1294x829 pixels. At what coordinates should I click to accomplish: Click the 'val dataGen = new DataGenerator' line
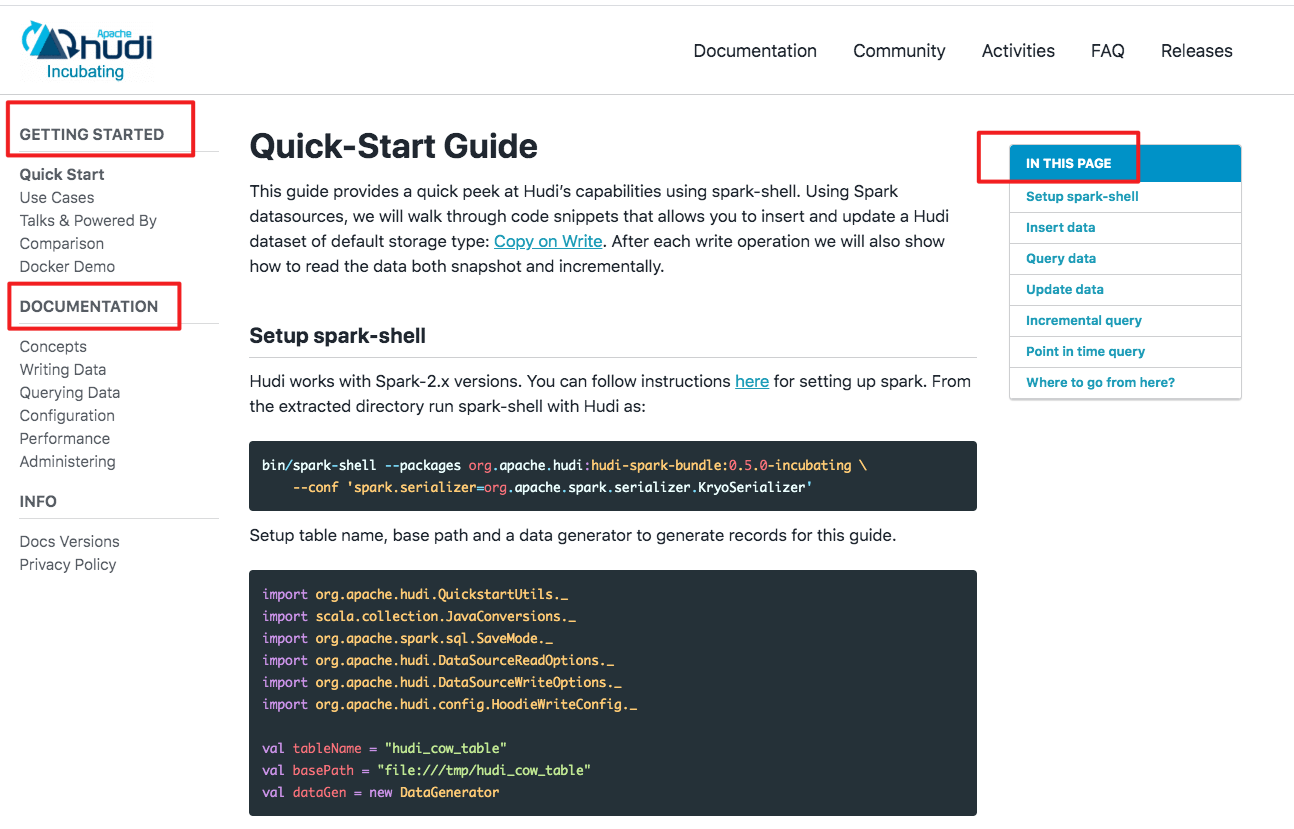coord(381,792)
